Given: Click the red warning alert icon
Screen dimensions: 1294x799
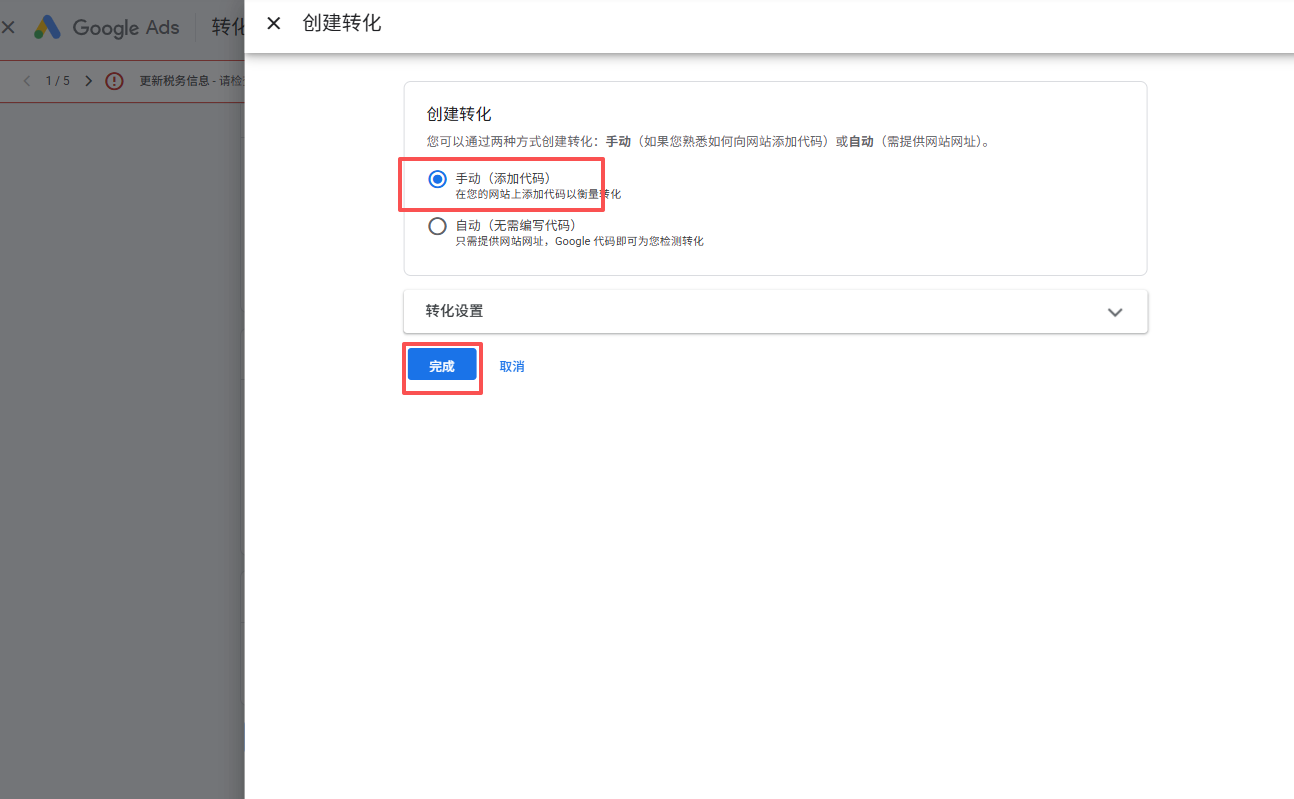Looking at the screenshot, I should pyautogui.click(x=115, y=81).
